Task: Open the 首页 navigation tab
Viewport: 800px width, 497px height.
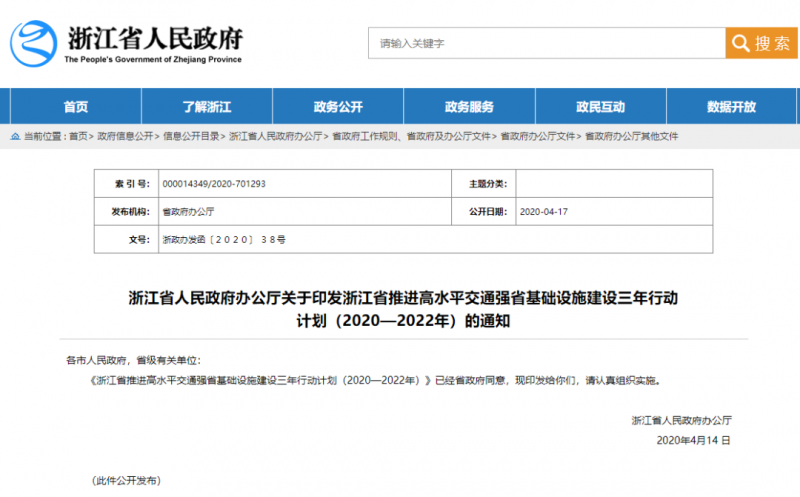Action: pyautogui.click(x=75, y=107)
